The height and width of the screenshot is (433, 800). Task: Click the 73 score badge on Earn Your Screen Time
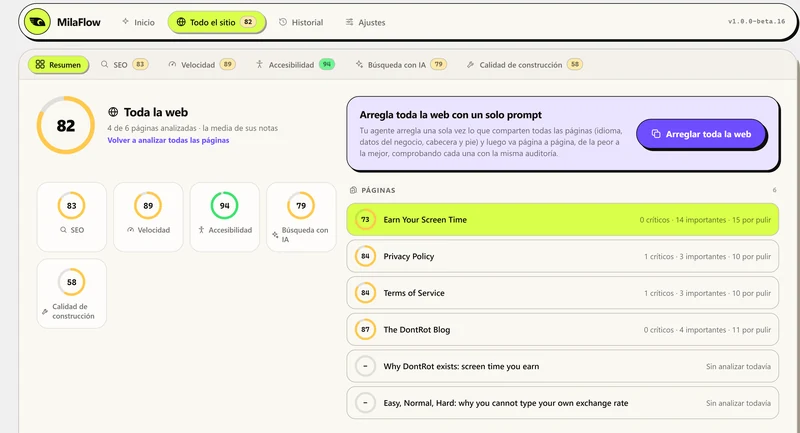click(x=365, y=219)
